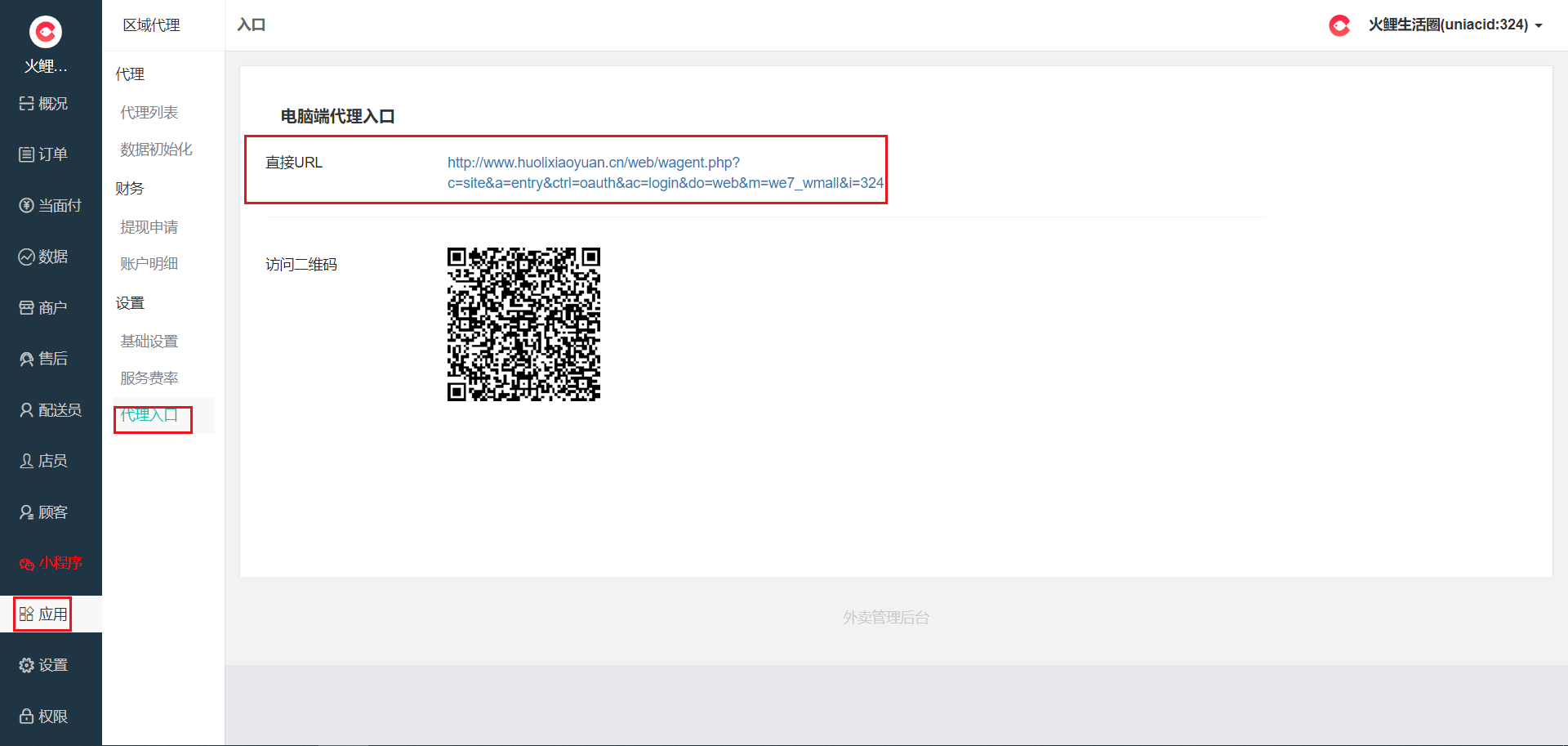This screenshot has height=746, width=1568.
Task: Open 当面付 pay icon in sidebar
Action: pos(26,206)
